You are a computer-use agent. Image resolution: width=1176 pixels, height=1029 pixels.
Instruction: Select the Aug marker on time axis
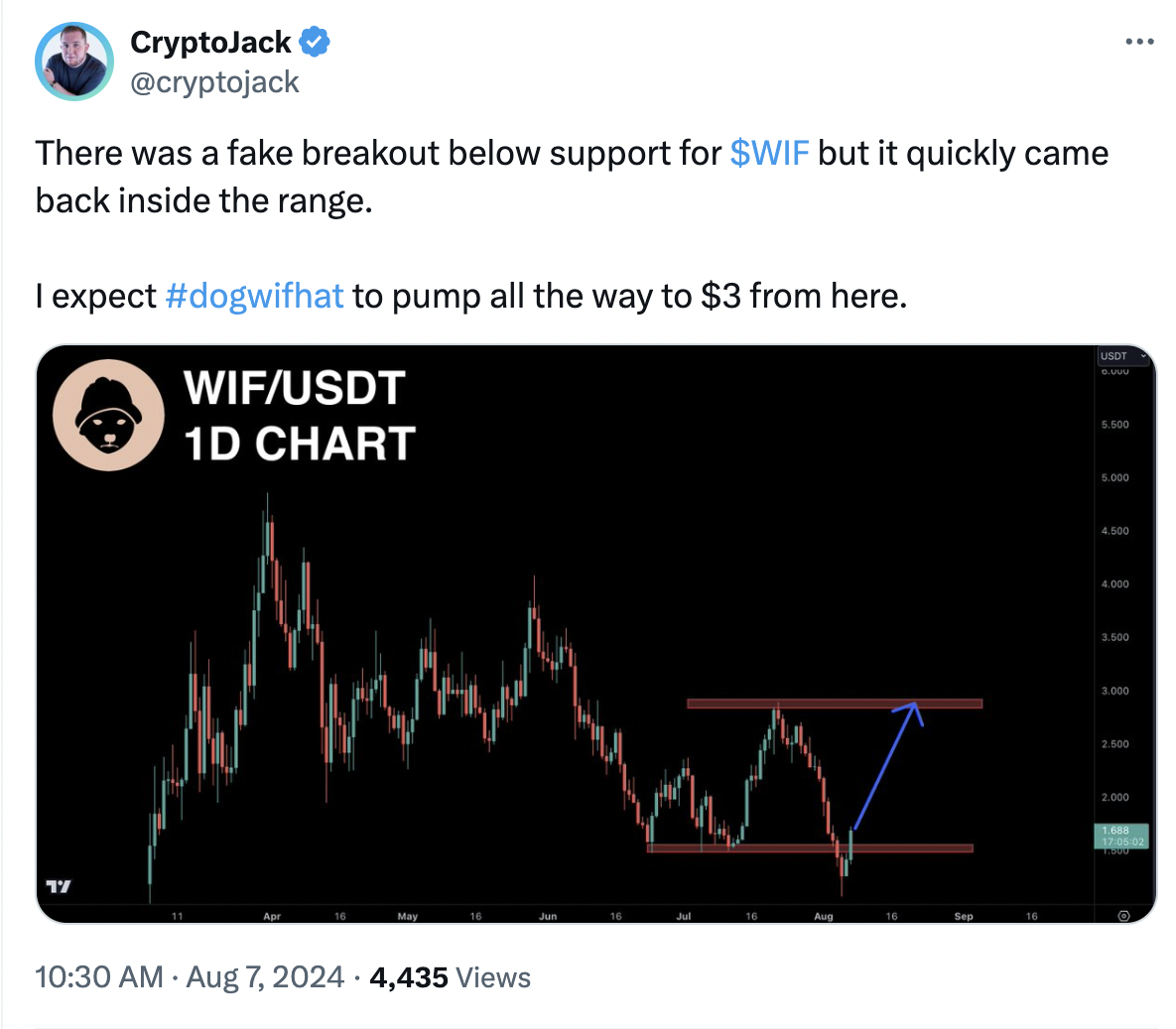824,916
